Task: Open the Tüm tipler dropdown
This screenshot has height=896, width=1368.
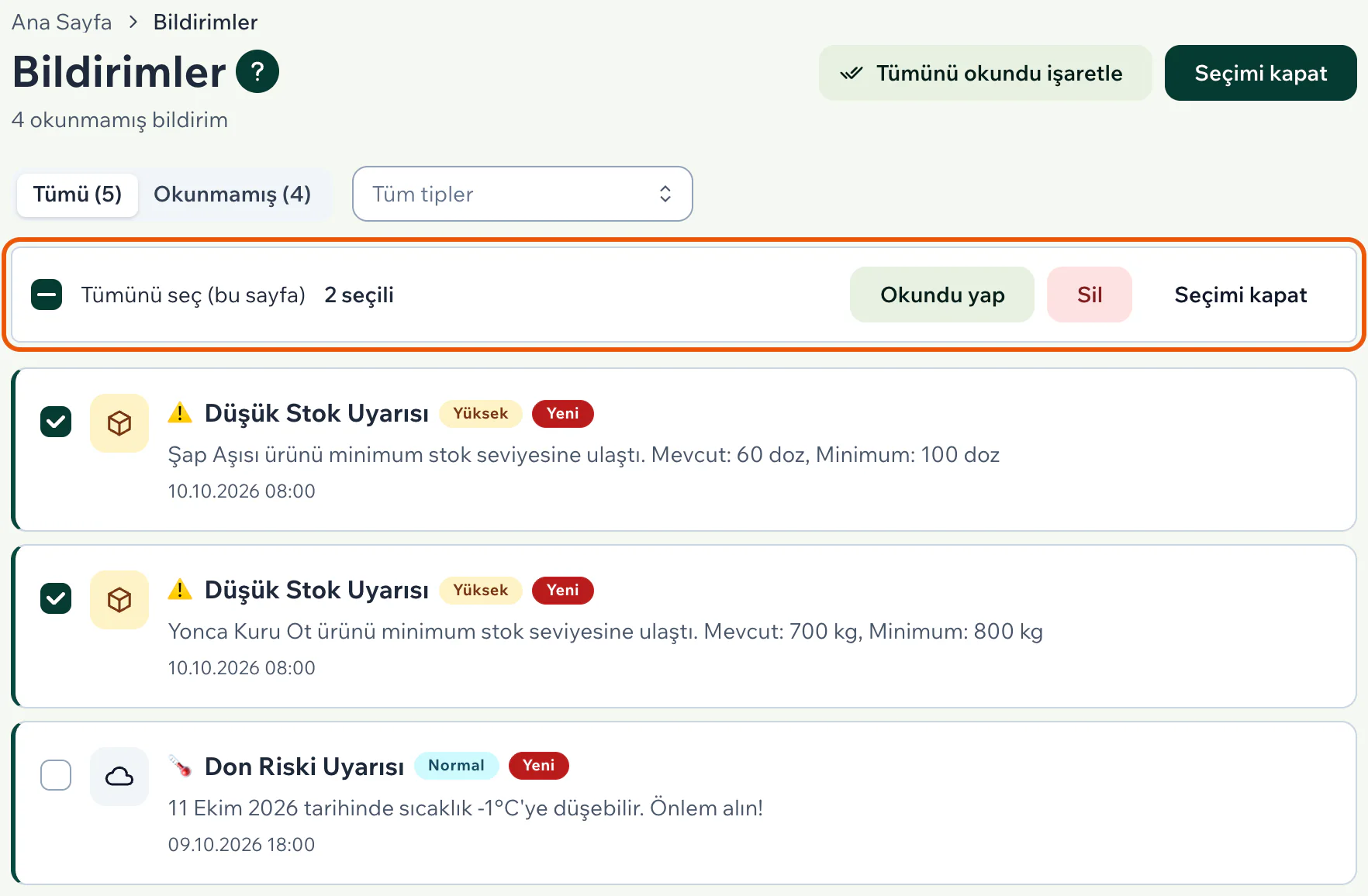Action: (x=523, y=194)
